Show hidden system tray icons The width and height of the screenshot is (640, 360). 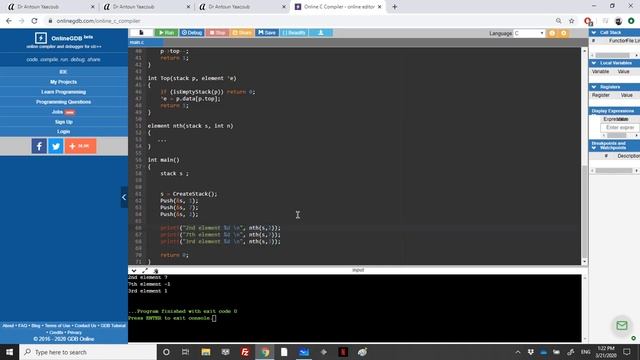(x=518, y=352)
